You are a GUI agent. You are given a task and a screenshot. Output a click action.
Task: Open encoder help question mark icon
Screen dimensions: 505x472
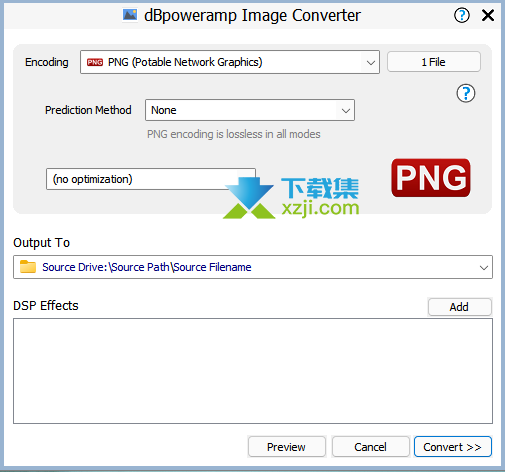click(x=466, y=93)
